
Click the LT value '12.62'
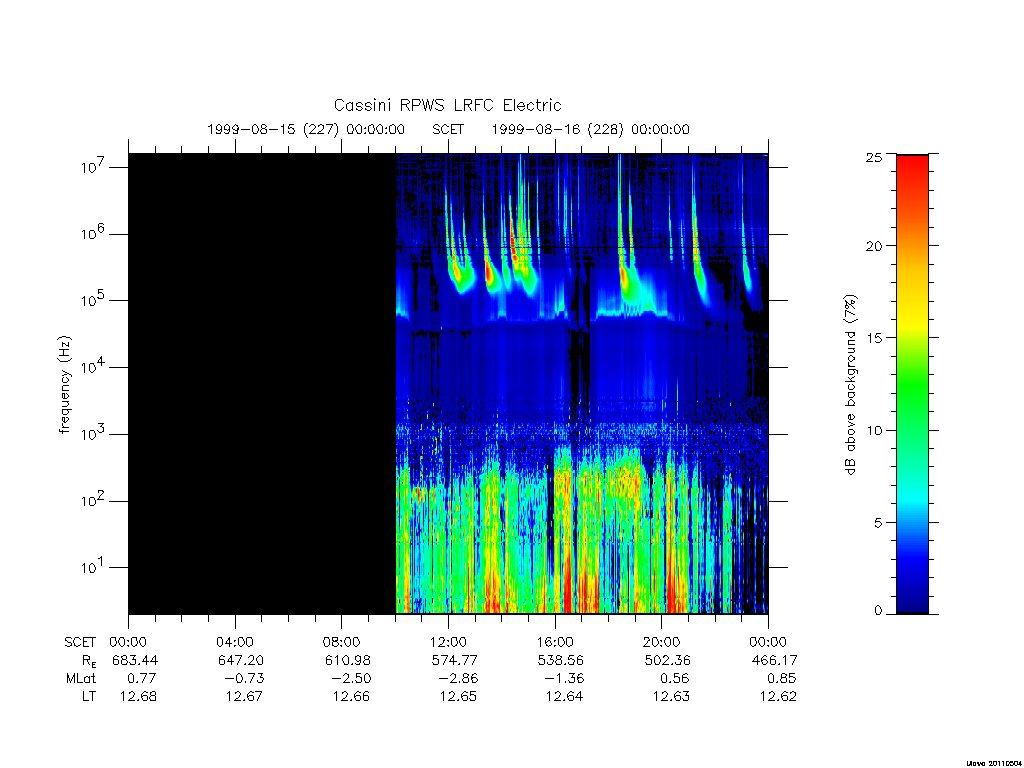(778, 697)
